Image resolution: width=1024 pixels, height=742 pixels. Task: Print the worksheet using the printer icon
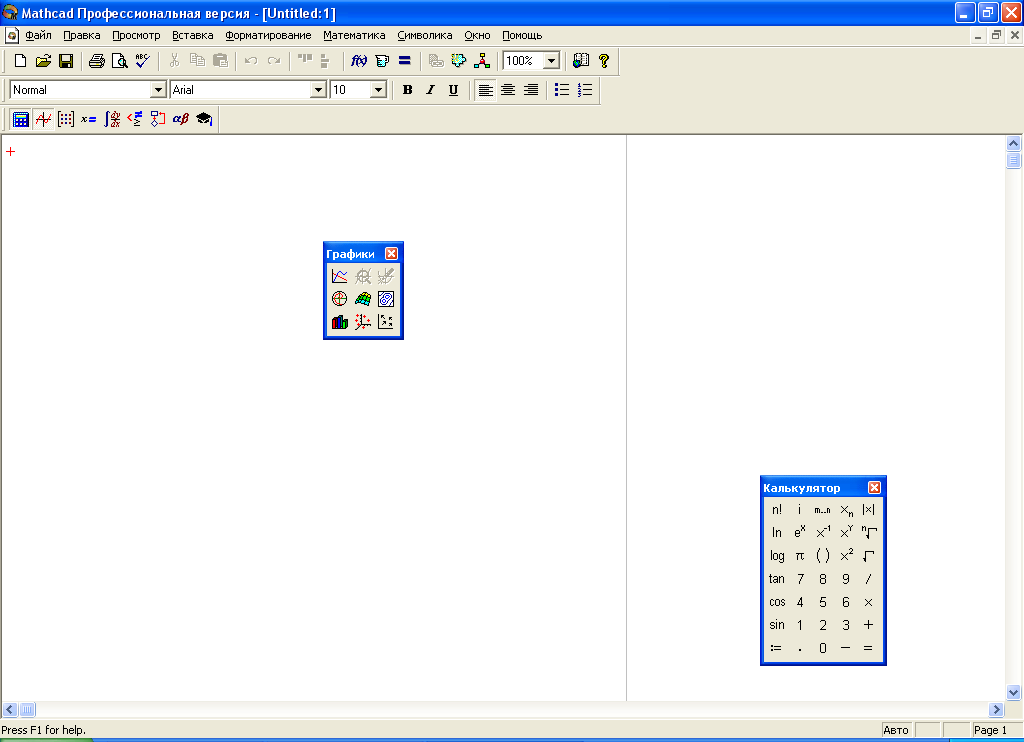click(97, 61)
